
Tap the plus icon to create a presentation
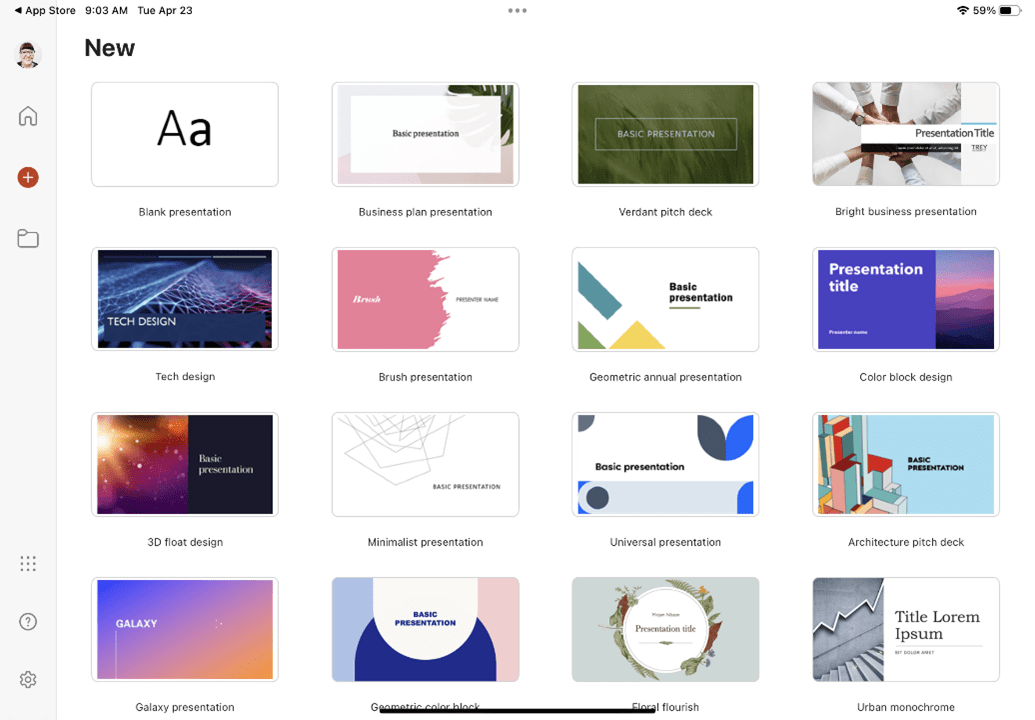tap(27, 177)
